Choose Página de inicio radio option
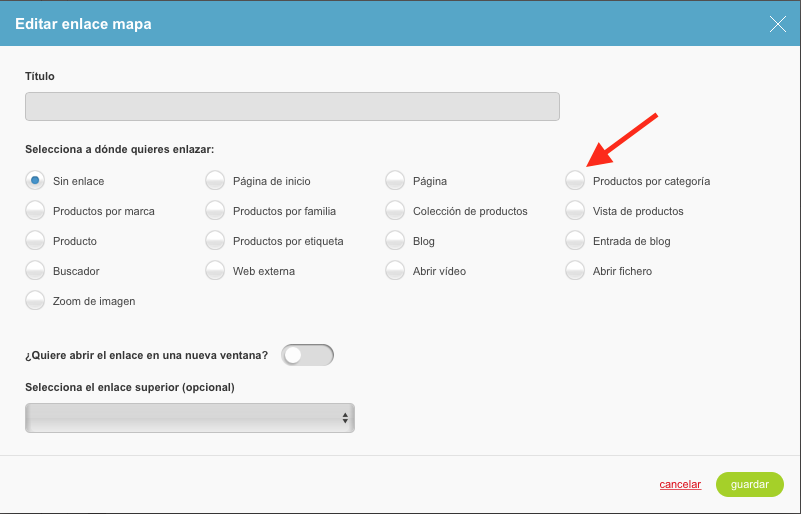801x514 pixels. [x=215, y=181]
